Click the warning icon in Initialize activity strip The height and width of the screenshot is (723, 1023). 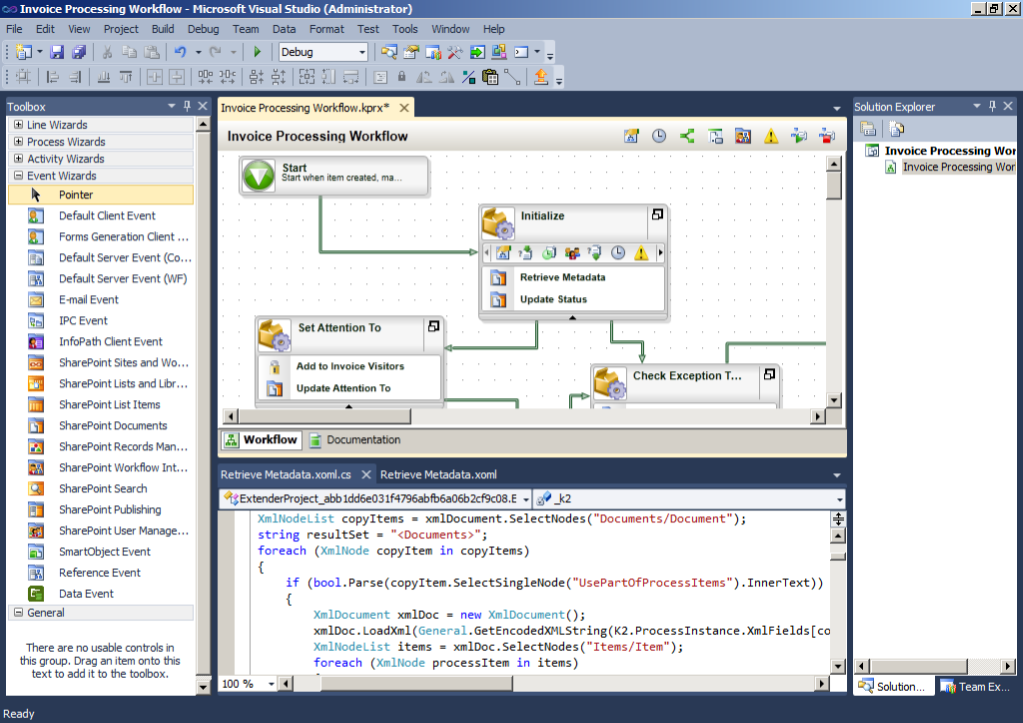(x=641, y=253)
